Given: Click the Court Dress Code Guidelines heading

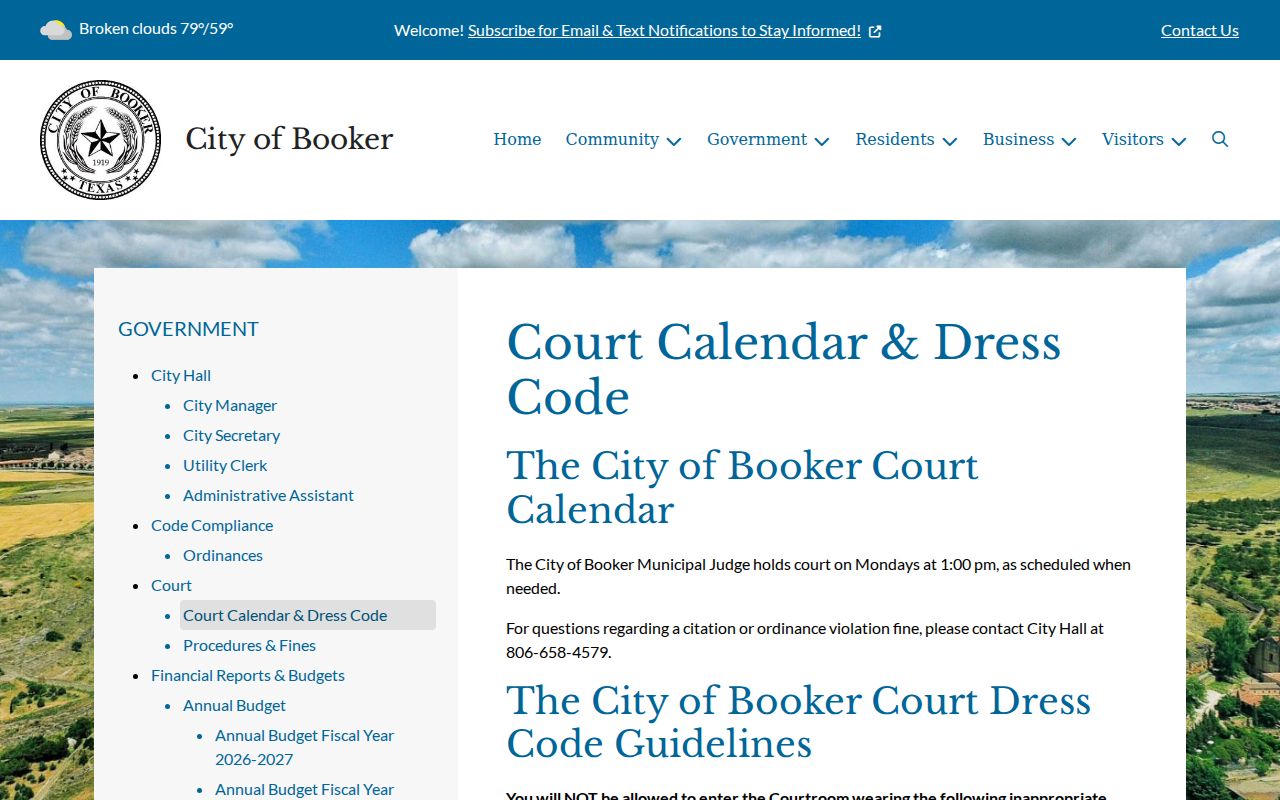Looking at the screenshot, I should pos(798,722).
